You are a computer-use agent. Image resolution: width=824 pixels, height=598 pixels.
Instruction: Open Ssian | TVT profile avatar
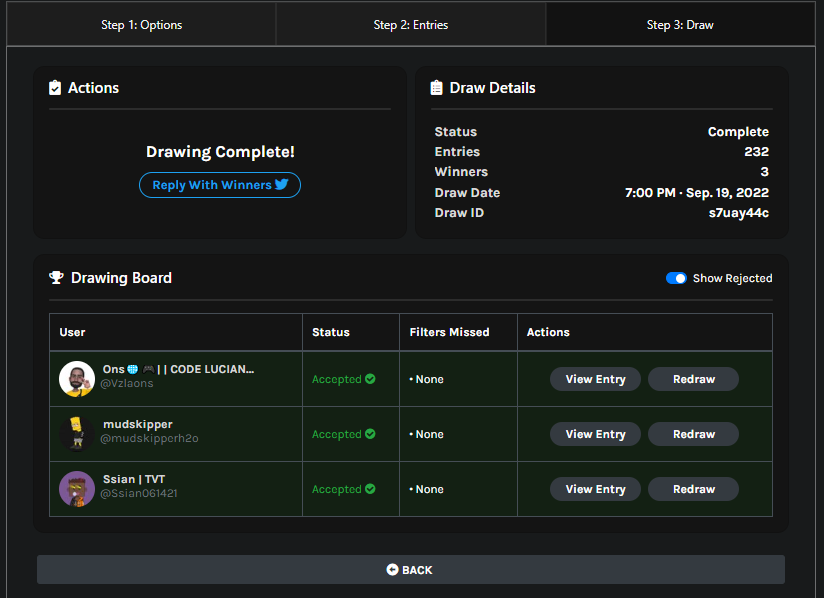[x=77, y=489]
